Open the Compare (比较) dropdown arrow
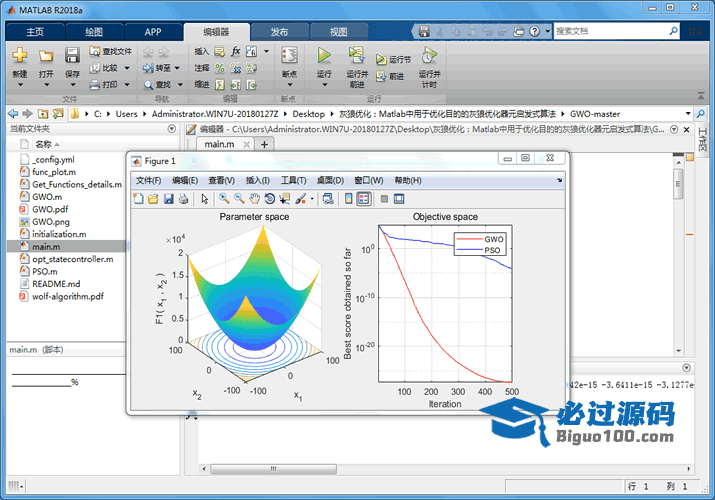 [125, 68]
